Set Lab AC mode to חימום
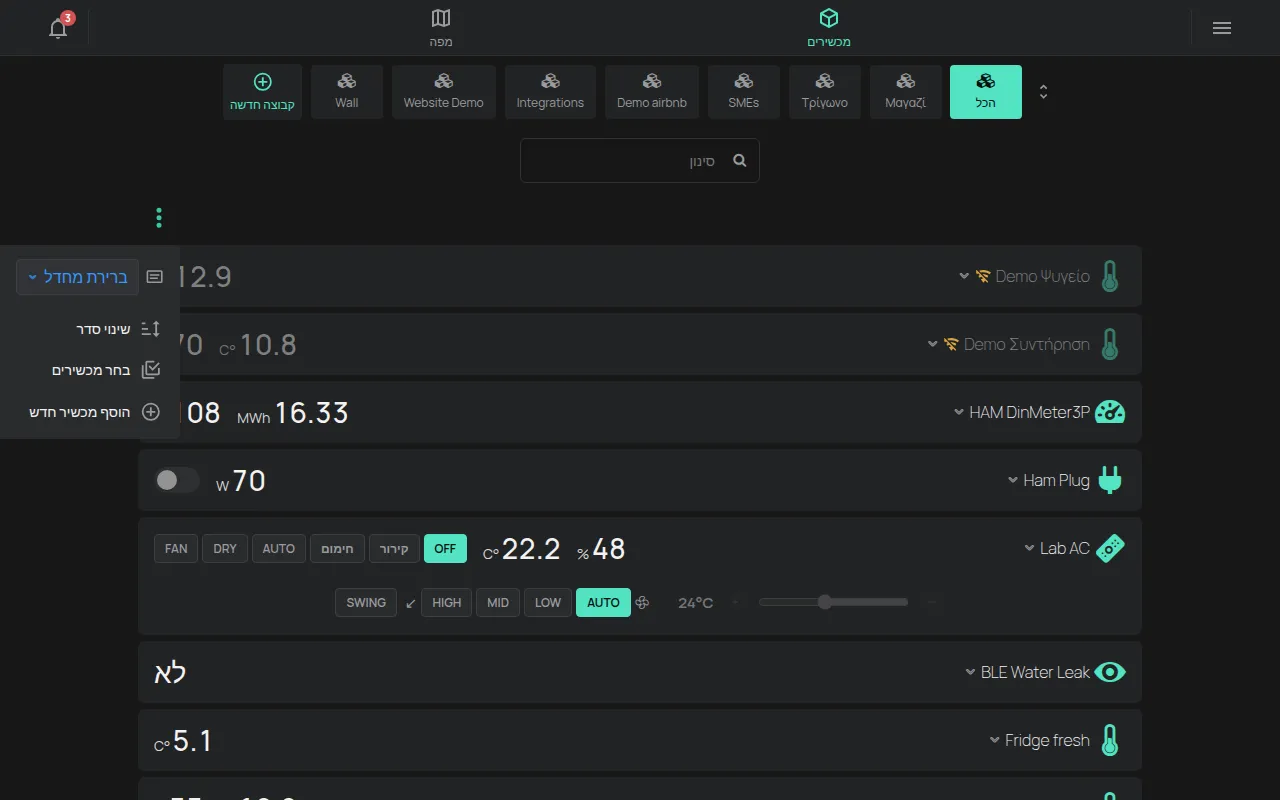The width and height of the screenshot is (1280, 800). pyautogui.click(x=337, y=549)
